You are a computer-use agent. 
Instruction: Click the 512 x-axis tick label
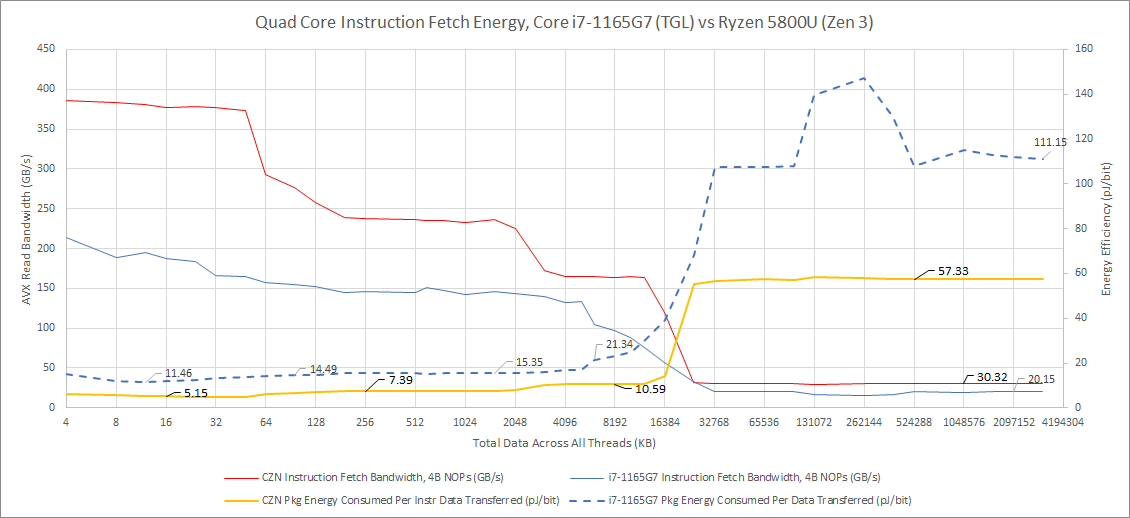coord(415,422)
